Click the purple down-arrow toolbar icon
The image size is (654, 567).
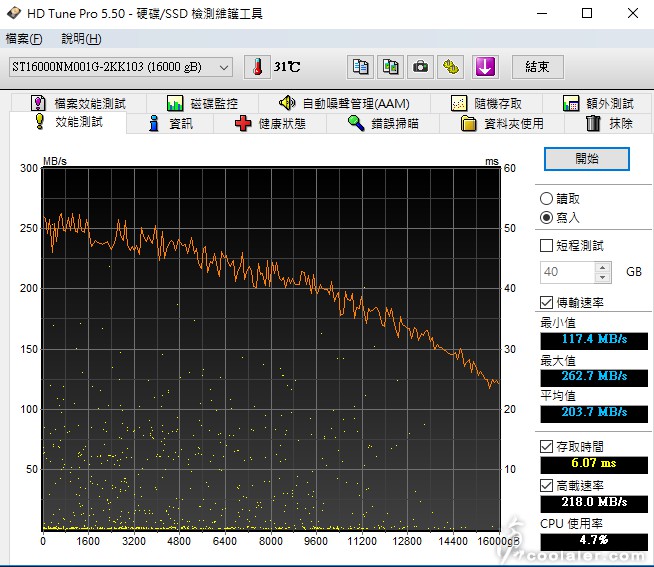(x=485, y=67)
